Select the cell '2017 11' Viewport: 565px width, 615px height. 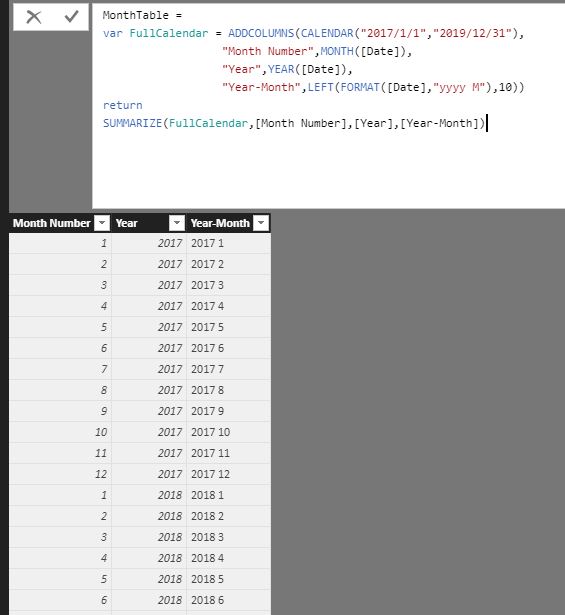point(228,453)
